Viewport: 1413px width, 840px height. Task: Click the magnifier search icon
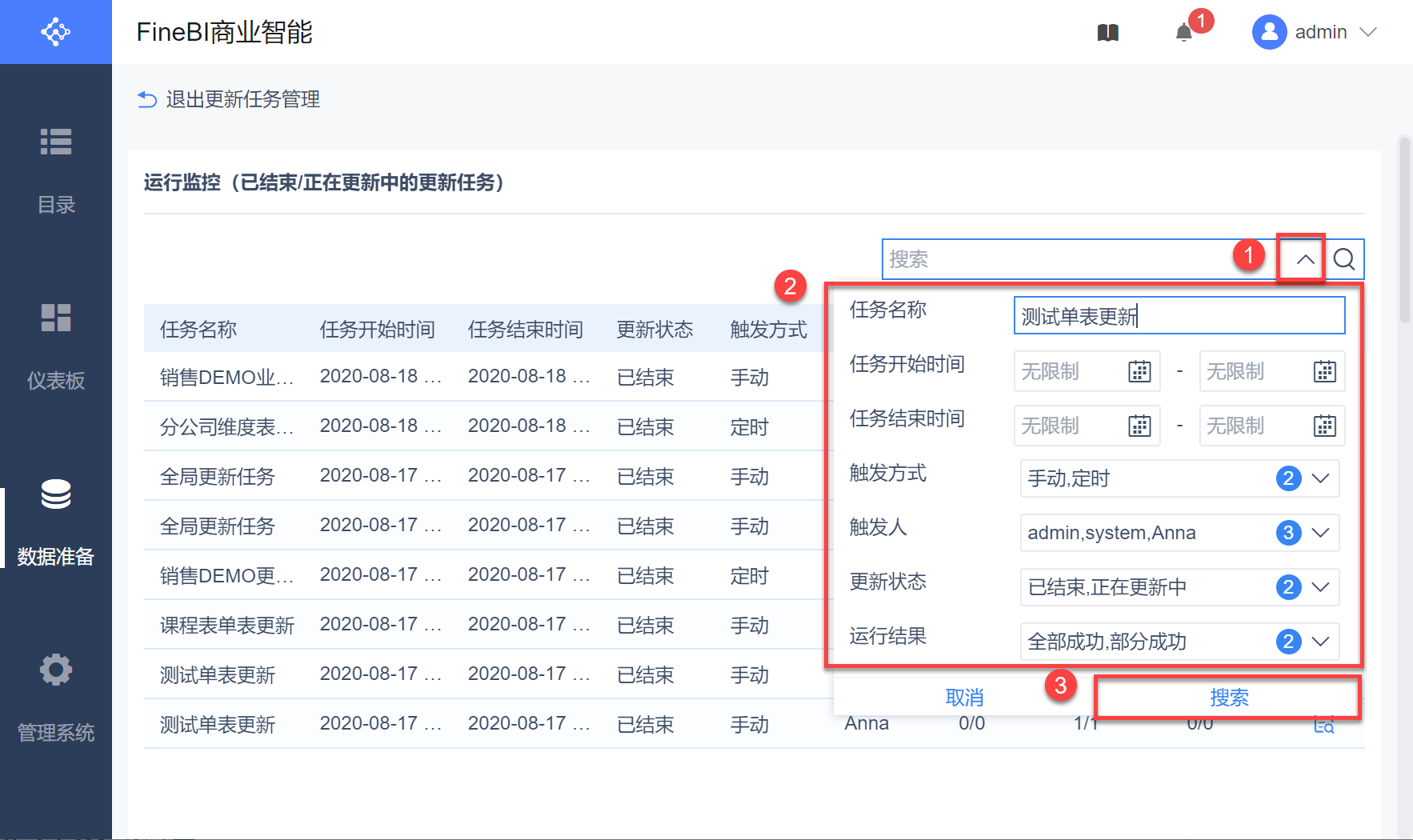[1344, 259]
